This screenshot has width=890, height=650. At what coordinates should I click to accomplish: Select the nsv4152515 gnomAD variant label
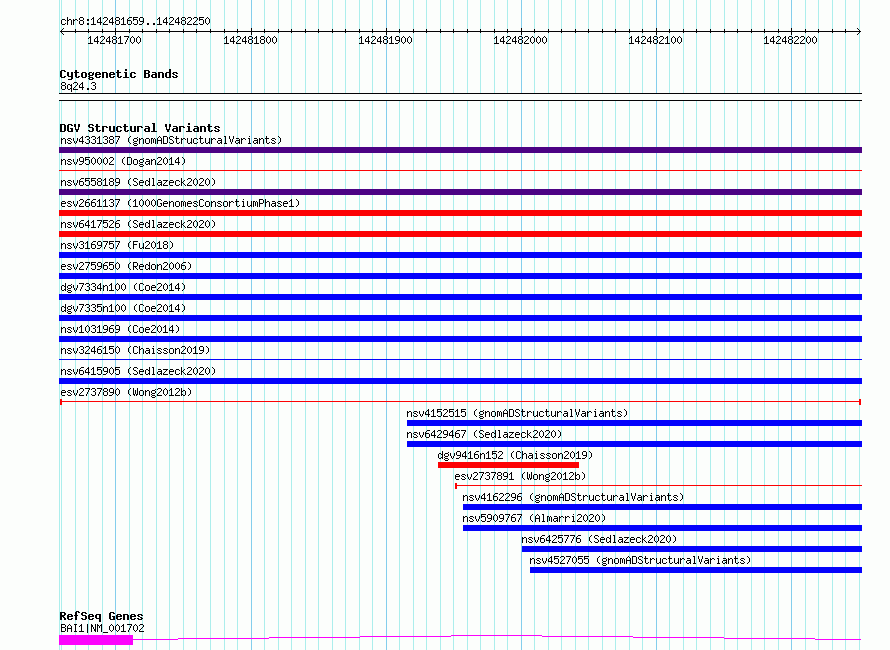[517, 413]
